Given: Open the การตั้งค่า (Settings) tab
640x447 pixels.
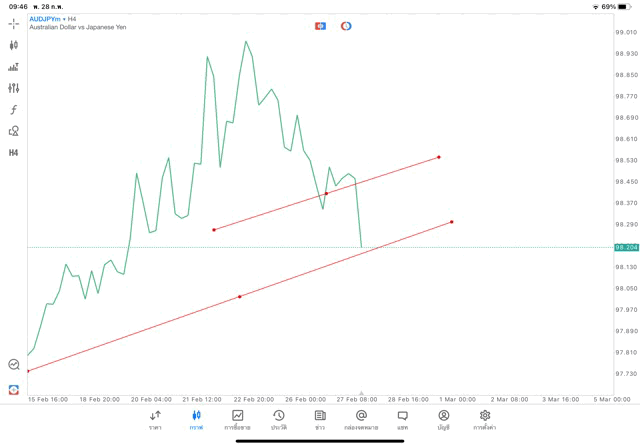Looking at the screenshot, I should pyautogui.click(x=485, y=419).
